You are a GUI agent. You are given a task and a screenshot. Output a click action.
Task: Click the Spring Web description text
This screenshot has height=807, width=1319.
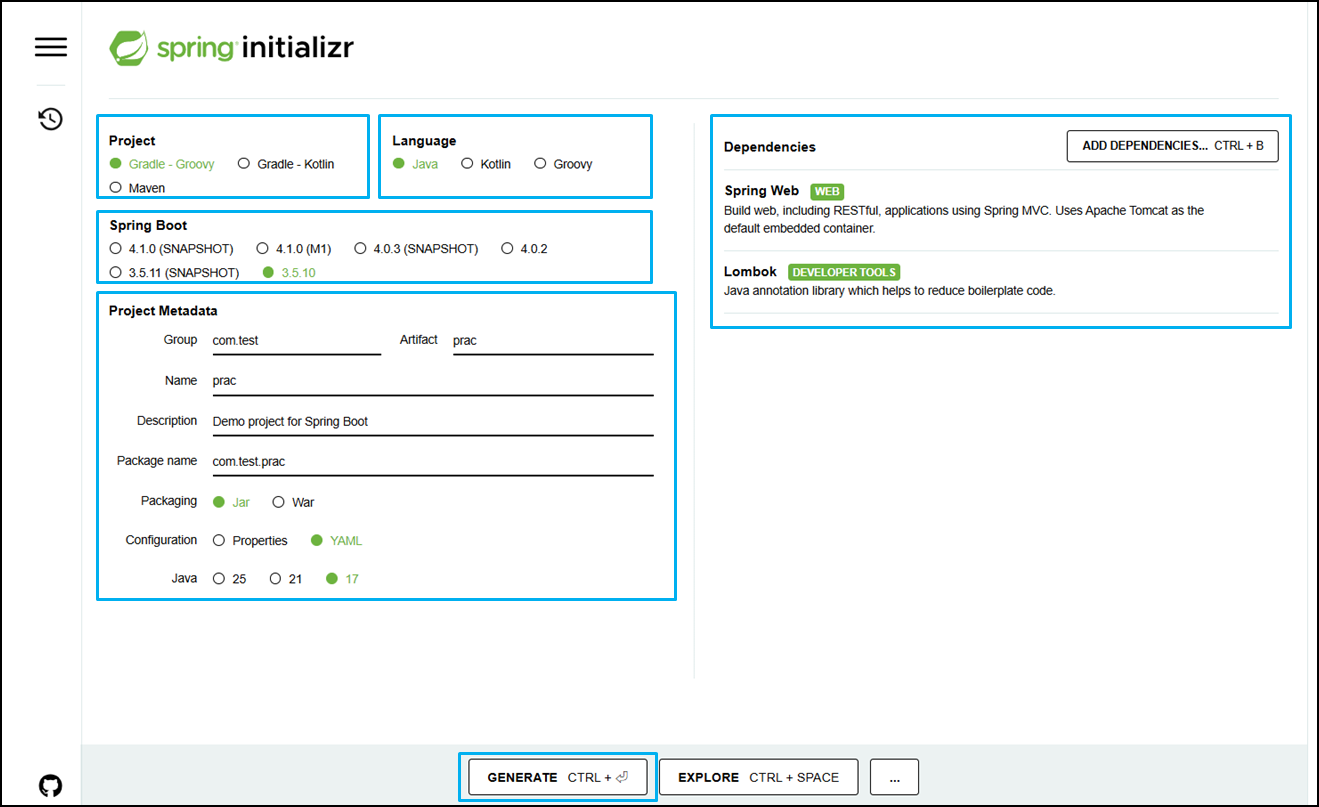[x=964, y=219]
